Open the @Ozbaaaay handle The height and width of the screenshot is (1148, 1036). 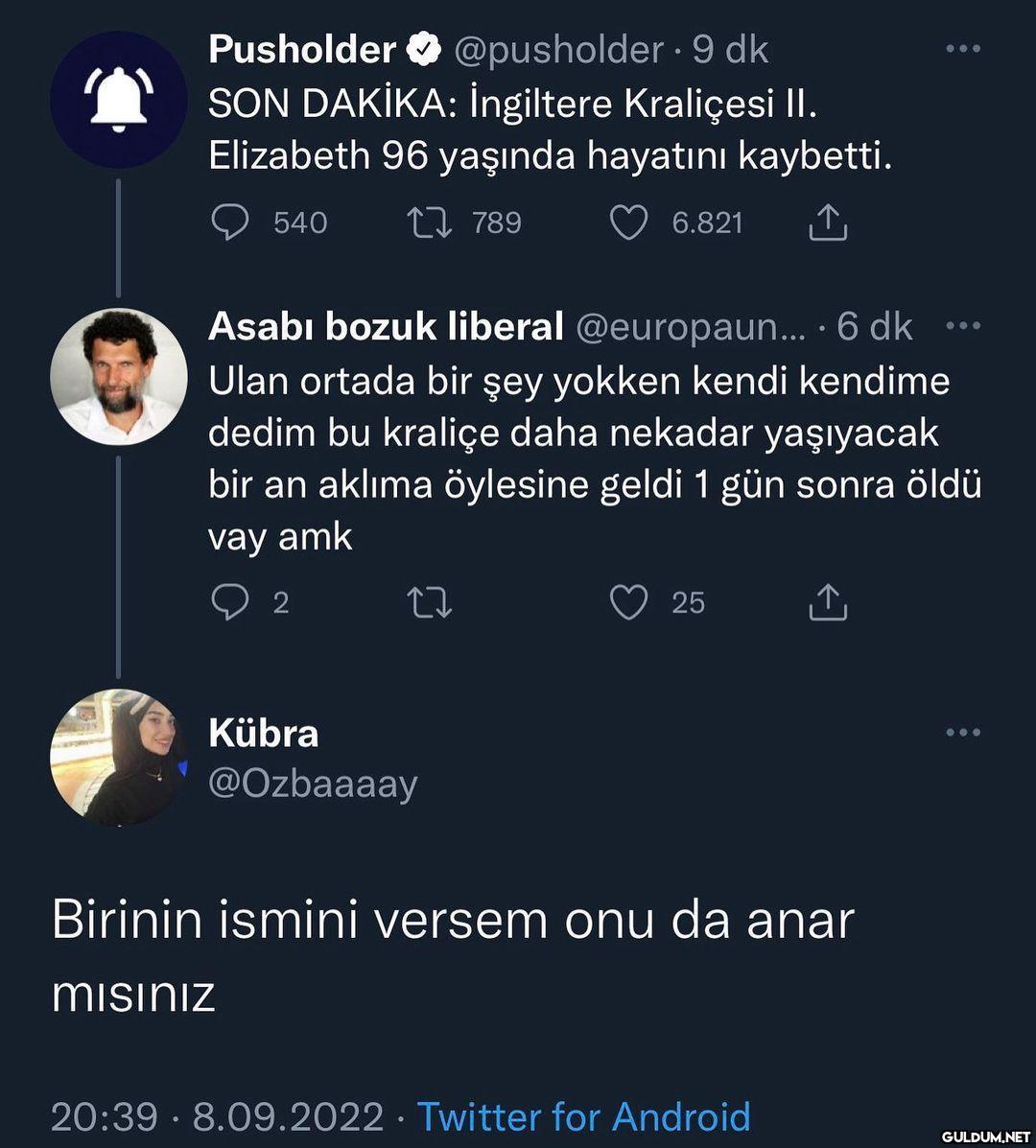[x=313, y=784]
